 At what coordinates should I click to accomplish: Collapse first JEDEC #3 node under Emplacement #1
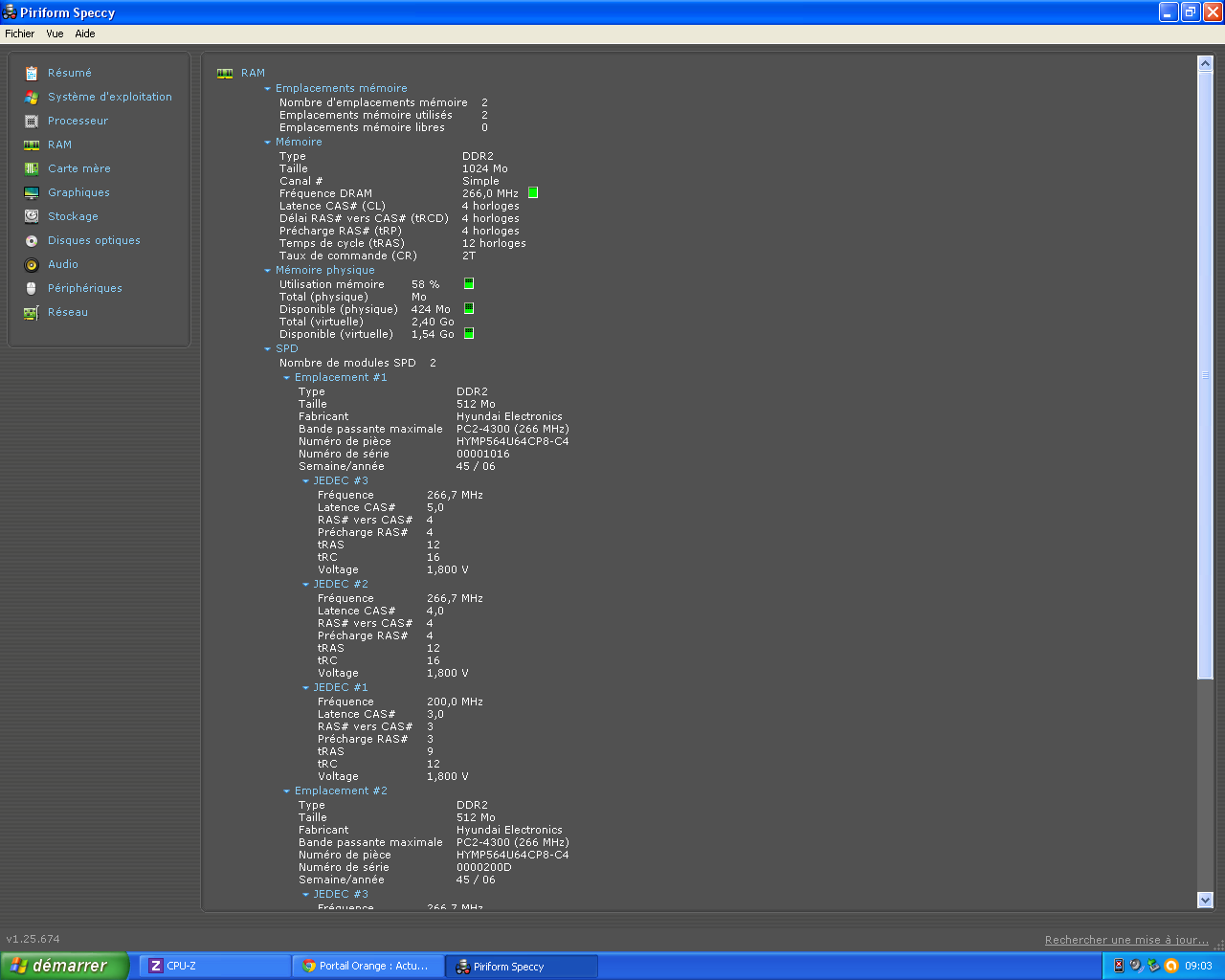[305, 480]
